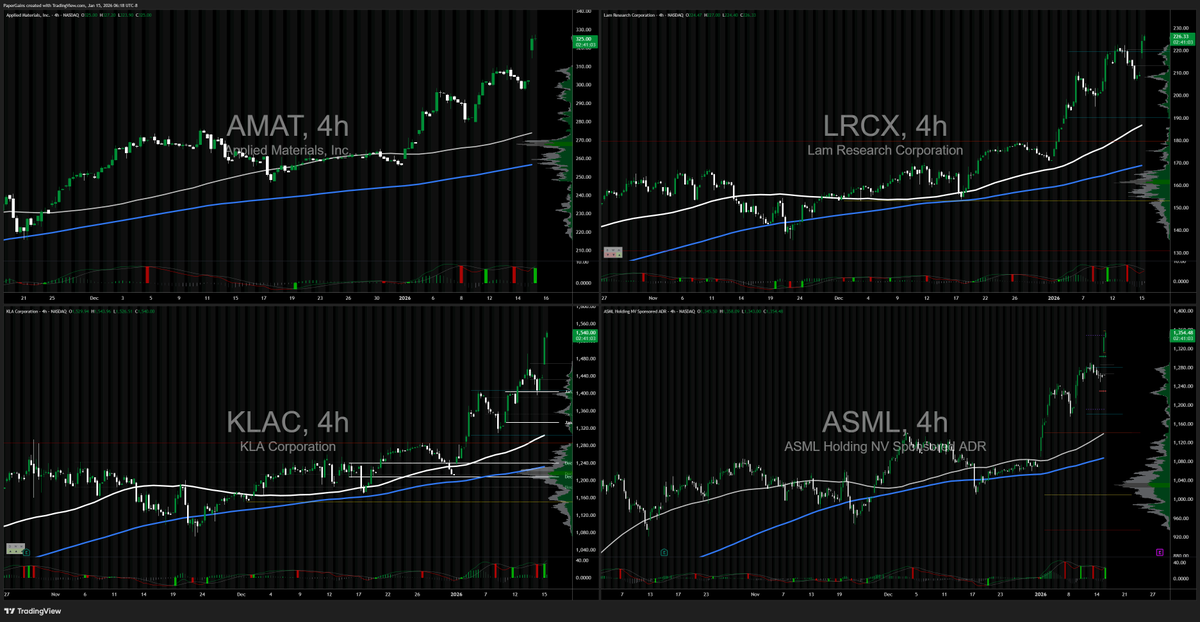Click the ASML current price label 1,354.48
This screenshot has width=1200, height=622.
(1181, 336)
